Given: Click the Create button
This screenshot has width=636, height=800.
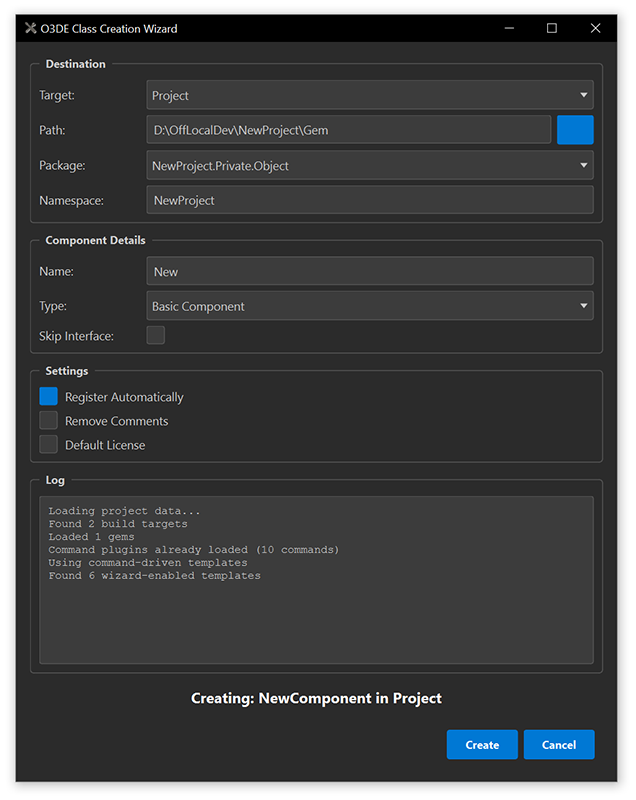Looking at the screenshot, I should [482, 744].
